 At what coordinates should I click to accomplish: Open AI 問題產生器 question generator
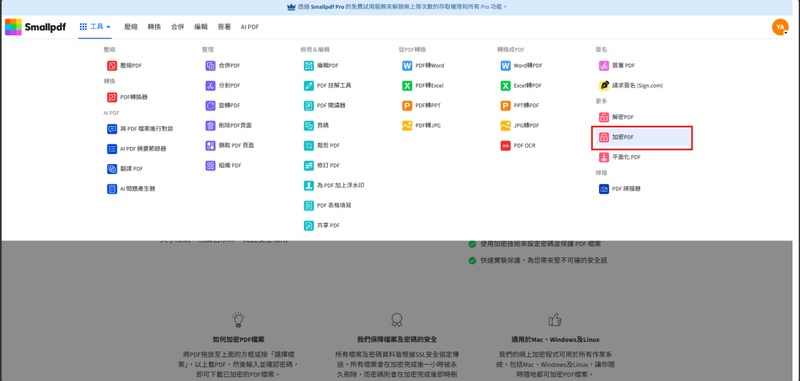click(x=131, y=189)
